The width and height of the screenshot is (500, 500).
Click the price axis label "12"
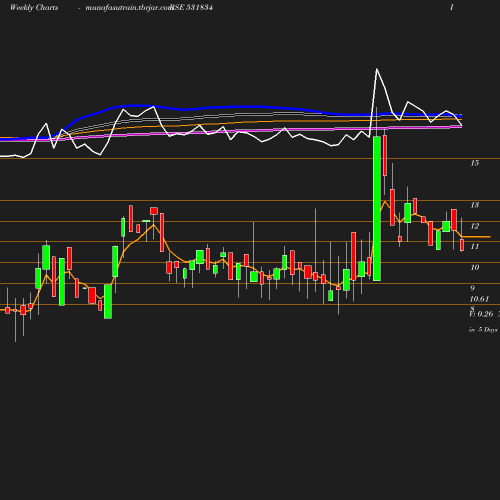tap(475, 226)
